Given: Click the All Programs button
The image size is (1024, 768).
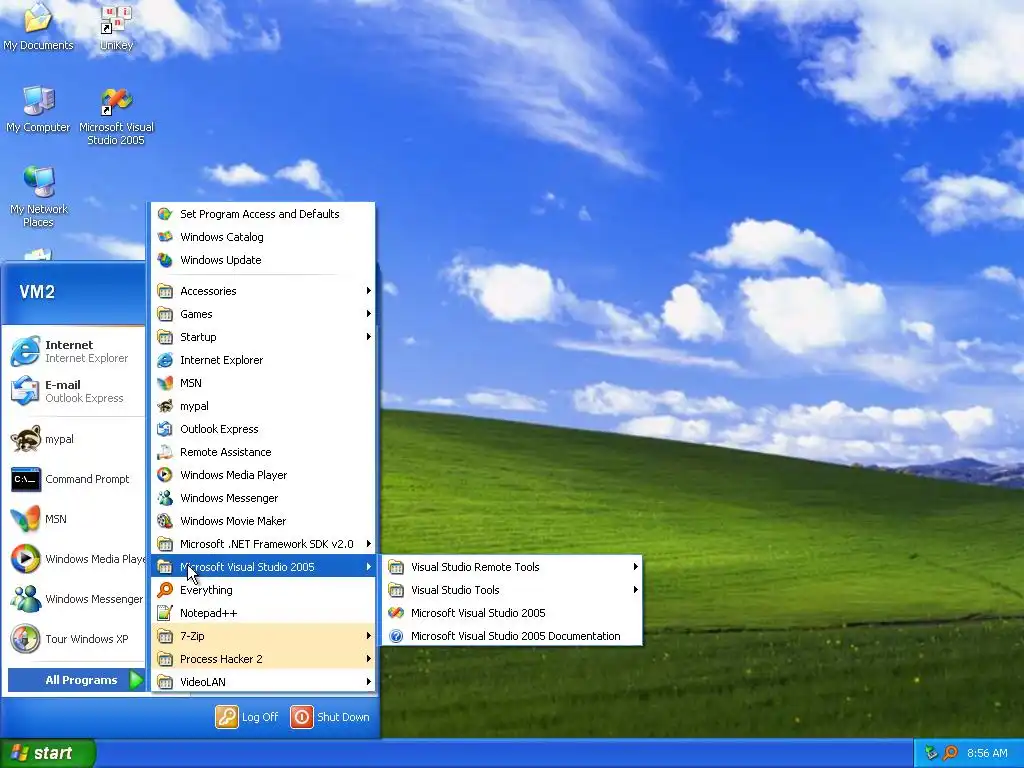Looking at the screenshot, I should point(76,680).
